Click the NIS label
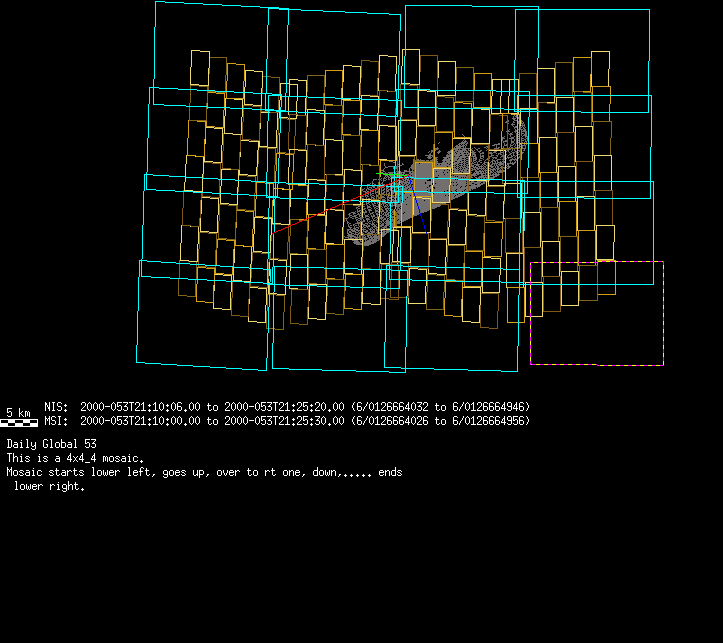The width and height of the screenshot is (723, 643). [x=55, y=408]
